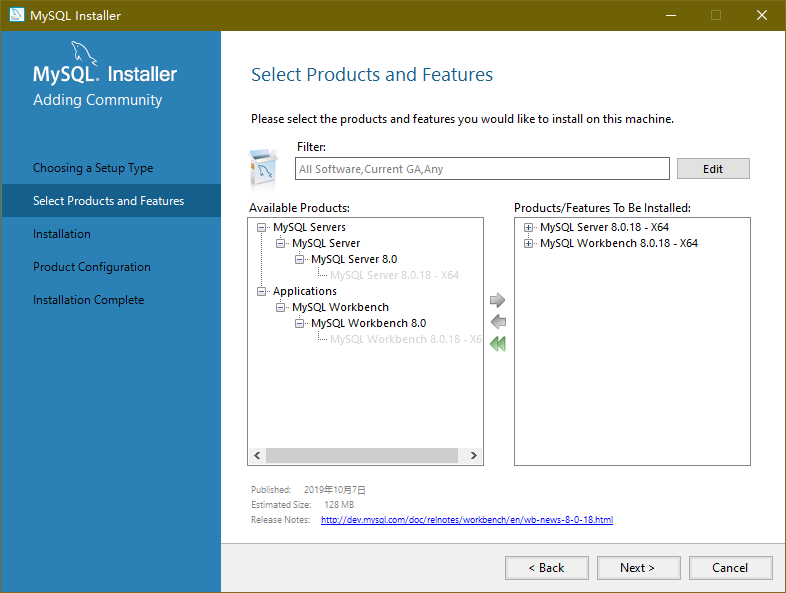
Task: Click the remove-product left arrow icon
Action: coord(497,322)
